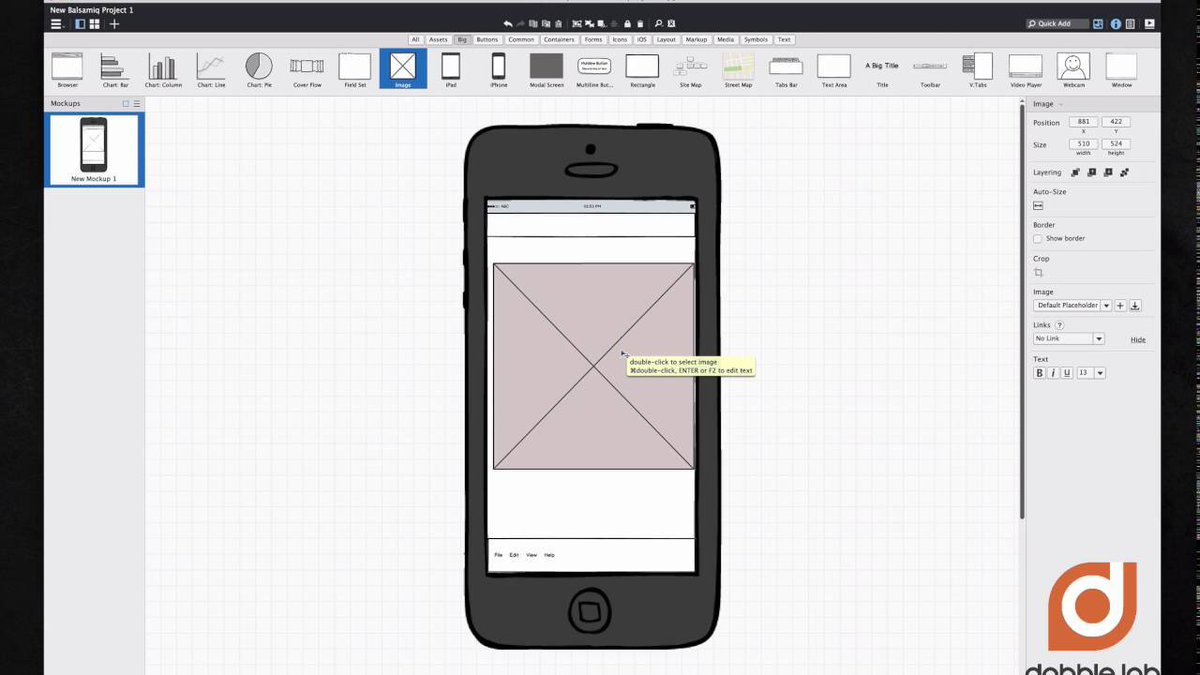Viewport: 1200px width, 675px height.
Task: Add the A Big Title component
Action: pyautogui.click(x=882, y=70)
